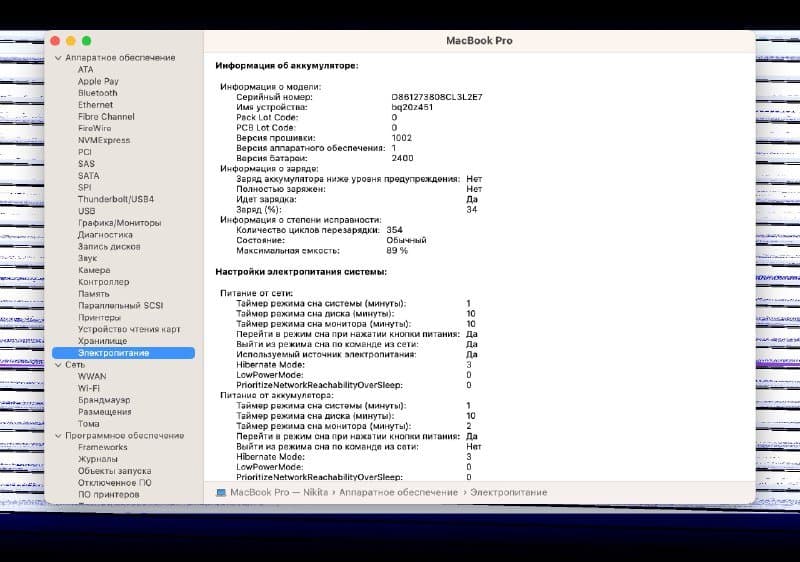The image size is (800, 562).
Task: Click firmware version value 1002
Action: [x=402, y=138]
